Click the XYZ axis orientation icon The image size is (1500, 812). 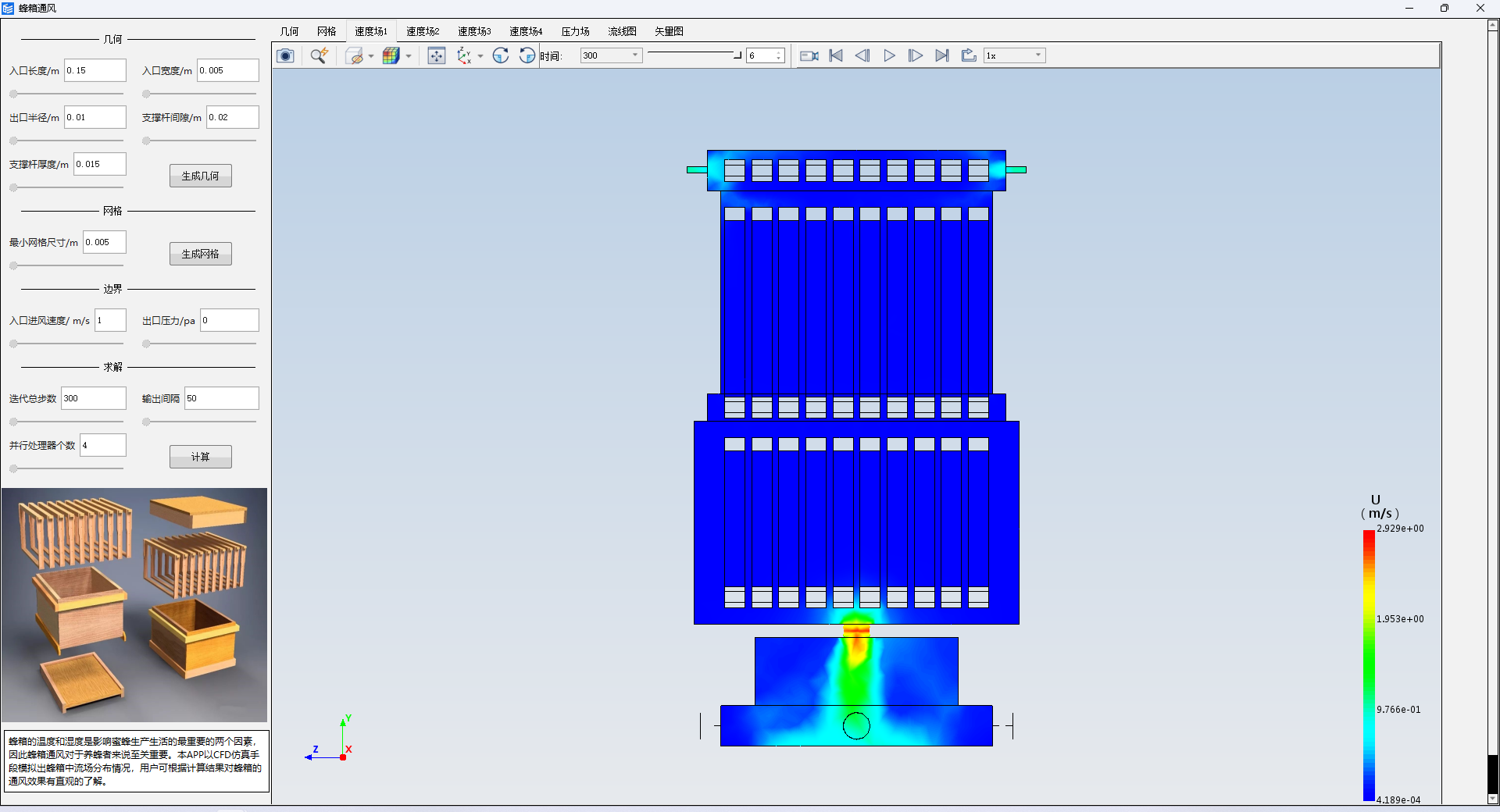[x=465, y=55]
